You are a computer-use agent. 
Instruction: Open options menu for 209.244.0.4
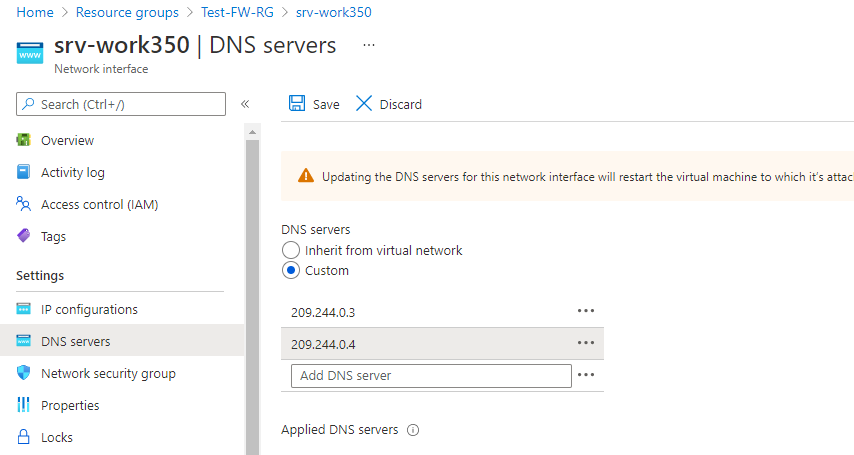(586, 343)
